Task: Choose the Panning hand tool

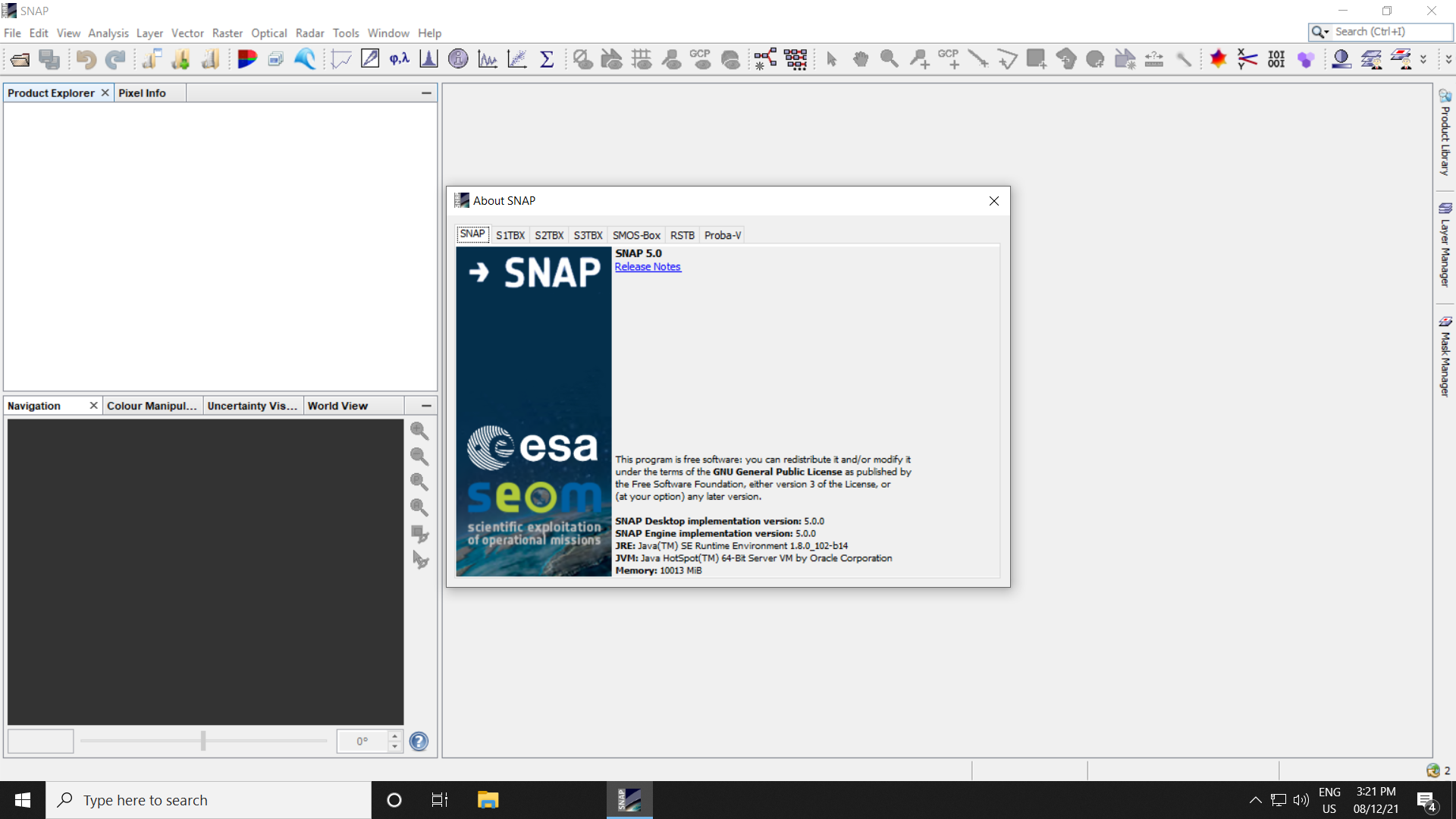Action: pyautogui.click(x=860, y=59)
